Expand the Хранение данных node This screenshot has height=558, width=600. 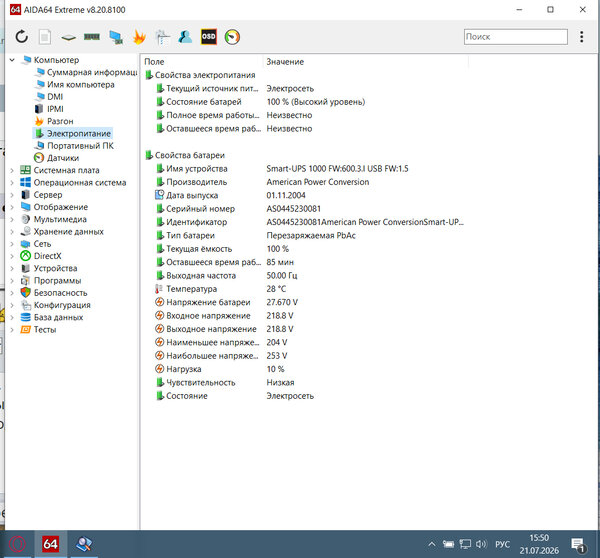click(12, 232)
